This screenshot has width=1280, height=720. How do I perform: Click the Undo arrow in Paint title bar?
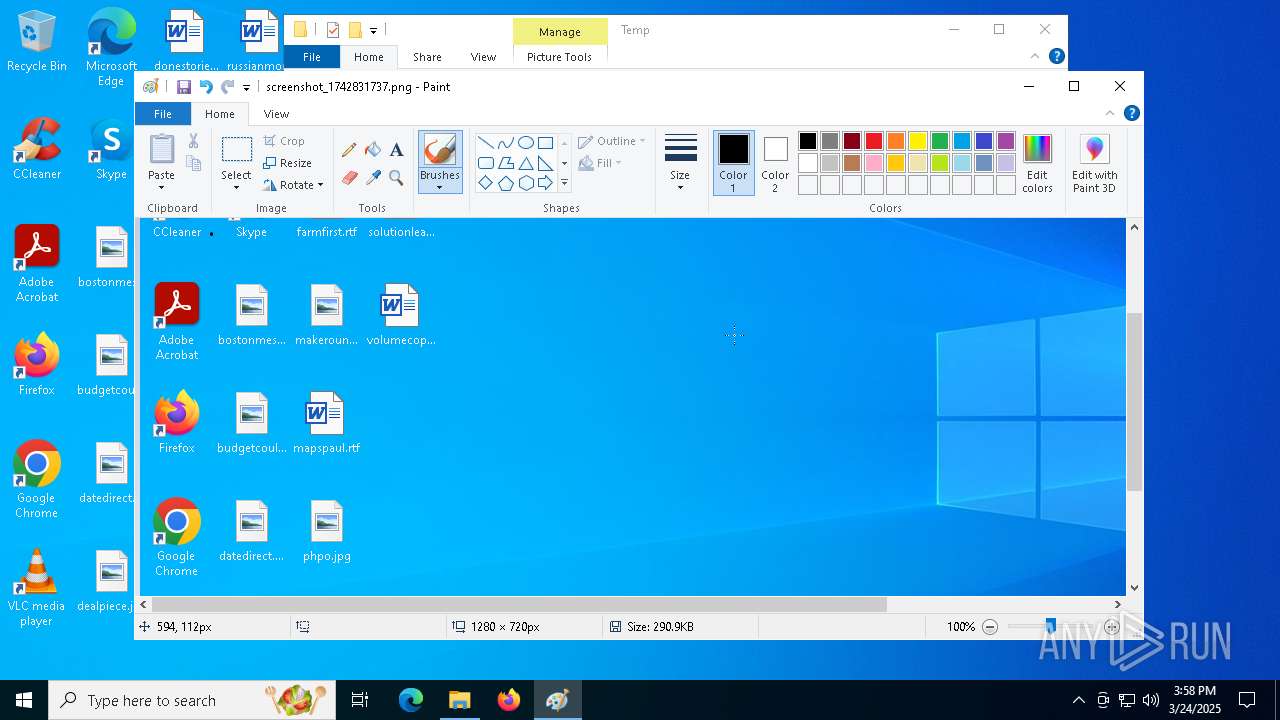(205, 87)
